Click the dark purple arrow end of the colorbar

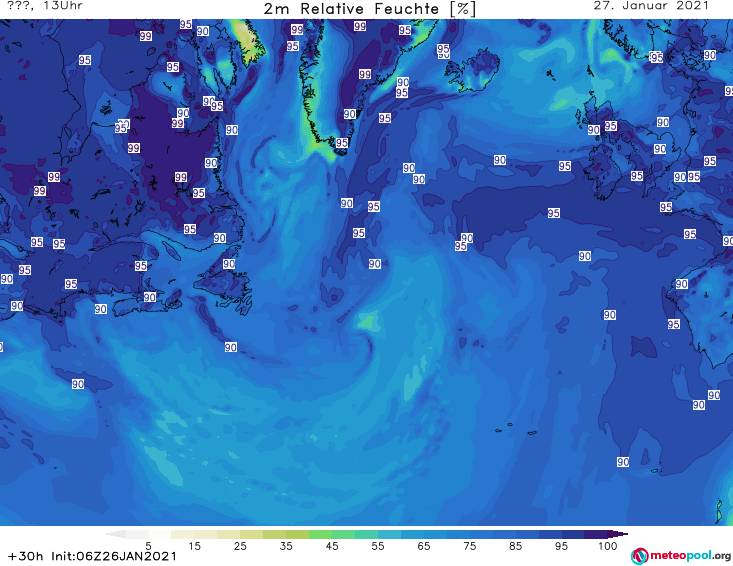(x=618, y=534)
